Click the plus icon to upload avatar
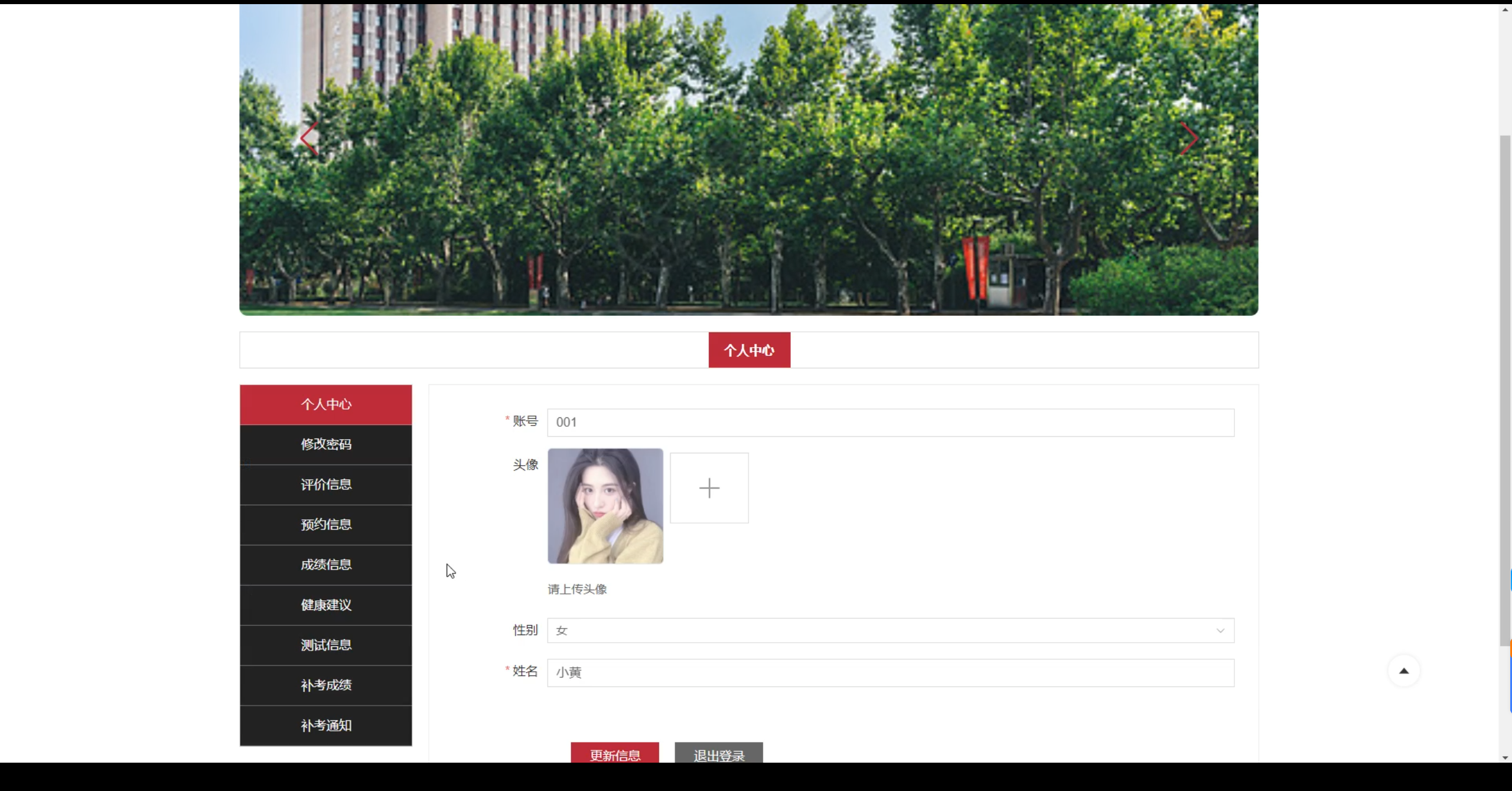 click(x=709, y=488)
